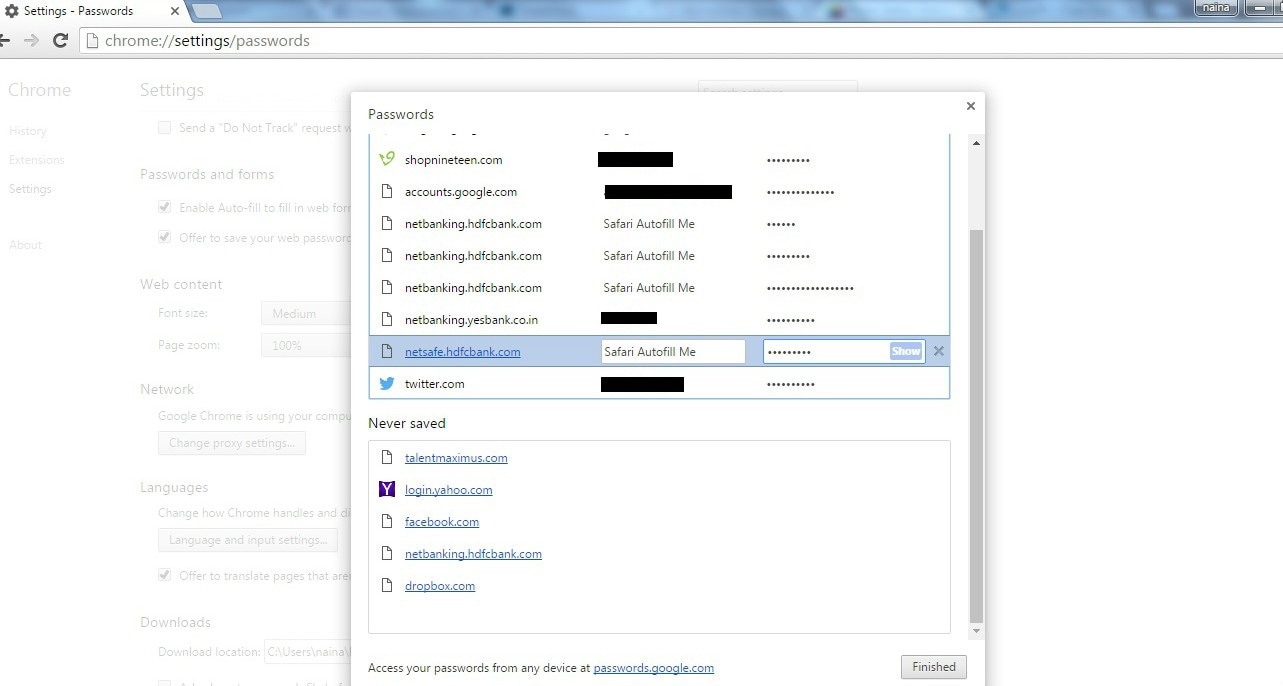Toggle the Enable Auto-fill checkbox
Image resolution: width=1283 pixels, height=686 pixels.
164,208
